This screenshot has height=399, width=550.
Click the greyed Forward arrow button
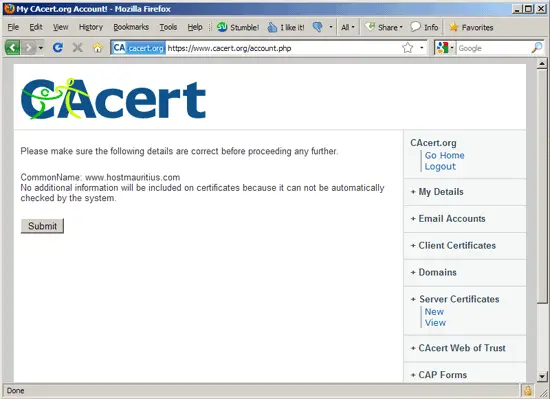[28, 48]
